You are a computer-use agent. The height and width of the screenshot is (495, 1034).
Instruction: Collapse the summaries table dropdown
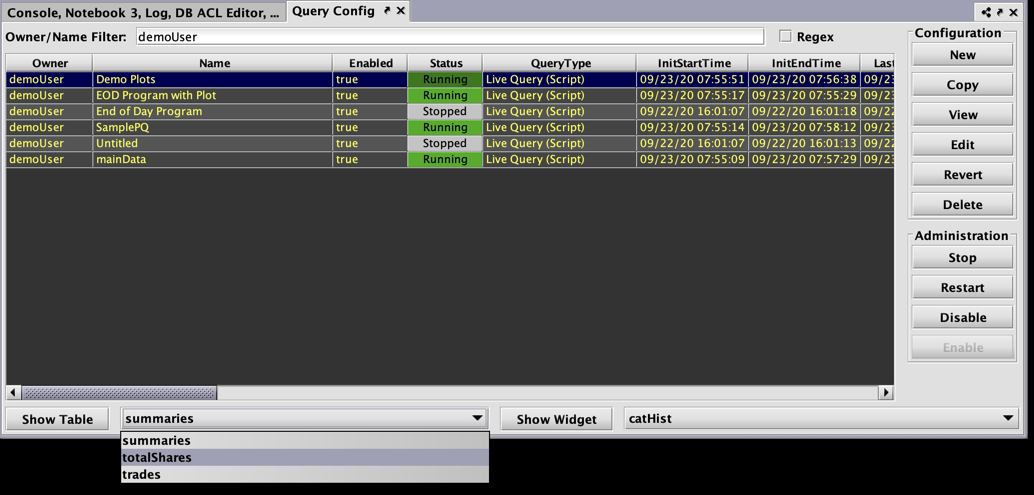(x=477, y=419)
